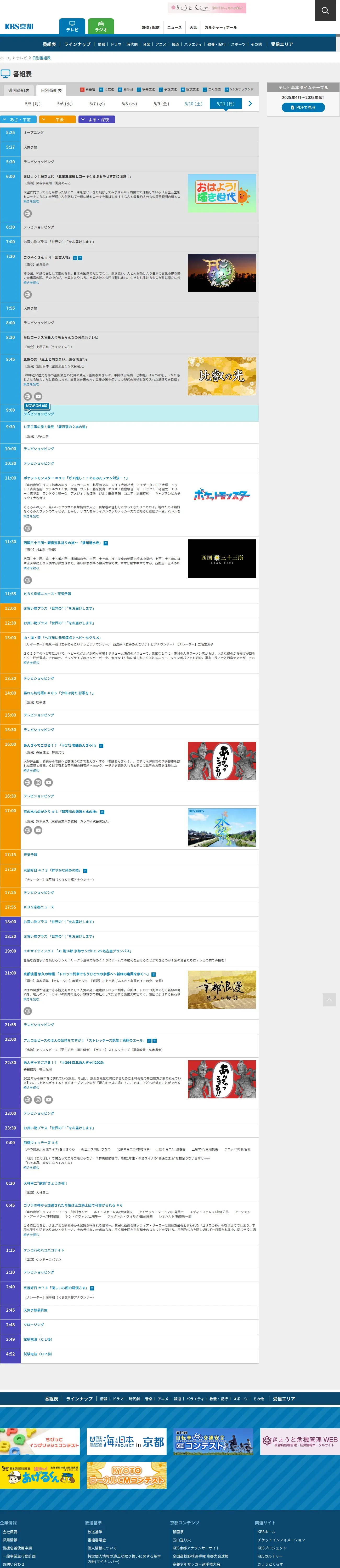340x1568 pixels.
Task: Expand 続きを読む for 前橋ウィッチーズ #6
Action: click(31, 1167)
